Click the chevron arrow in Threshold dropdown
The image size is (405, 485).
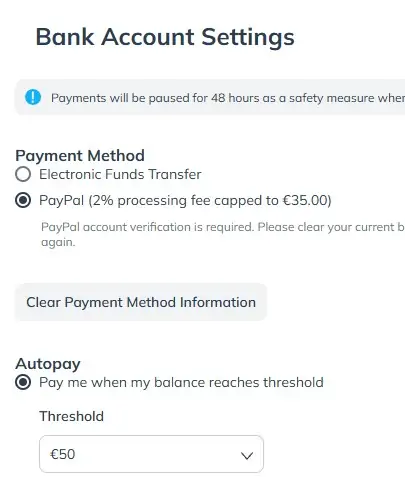(247, 455)
